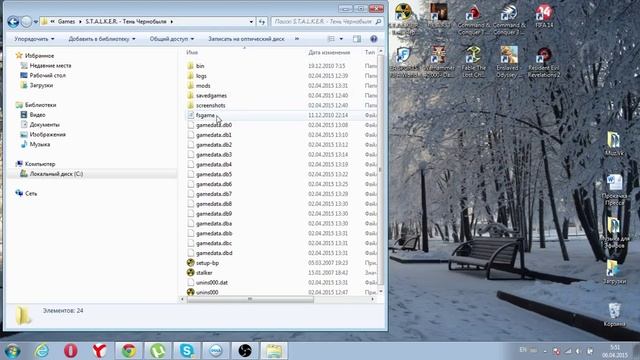The image size is (640, 360).
Task: Click right arrow of horizontal scrollbar
Action: pyautogui.click(x=372, y=299)
